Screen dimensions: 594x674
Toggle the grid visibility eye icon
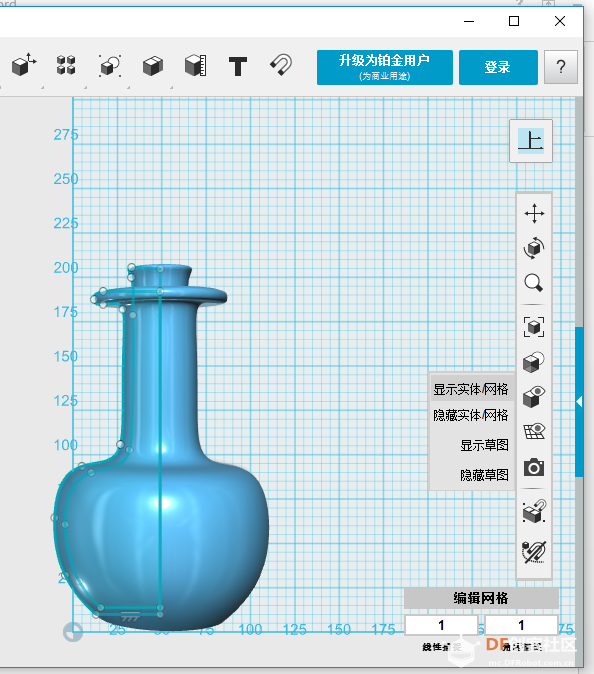(534, 431)
